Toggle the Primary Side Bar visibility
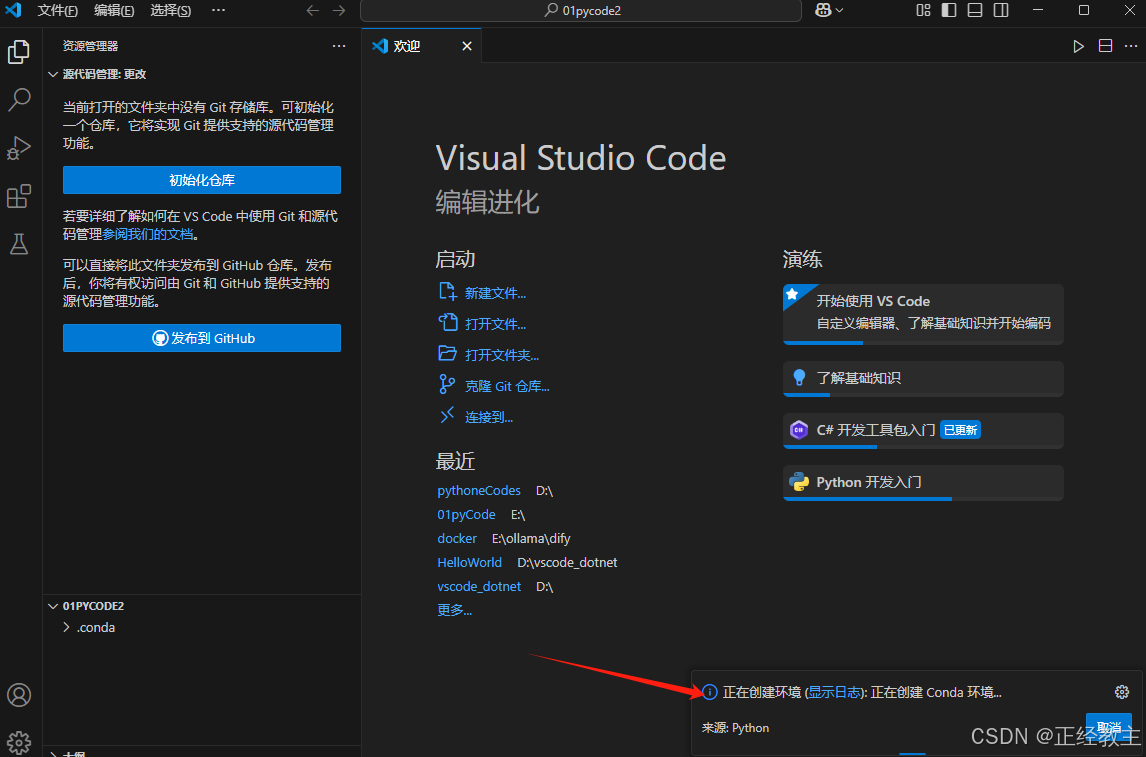The height and width of the screenshot is (757, 1146). click(949, 10)
